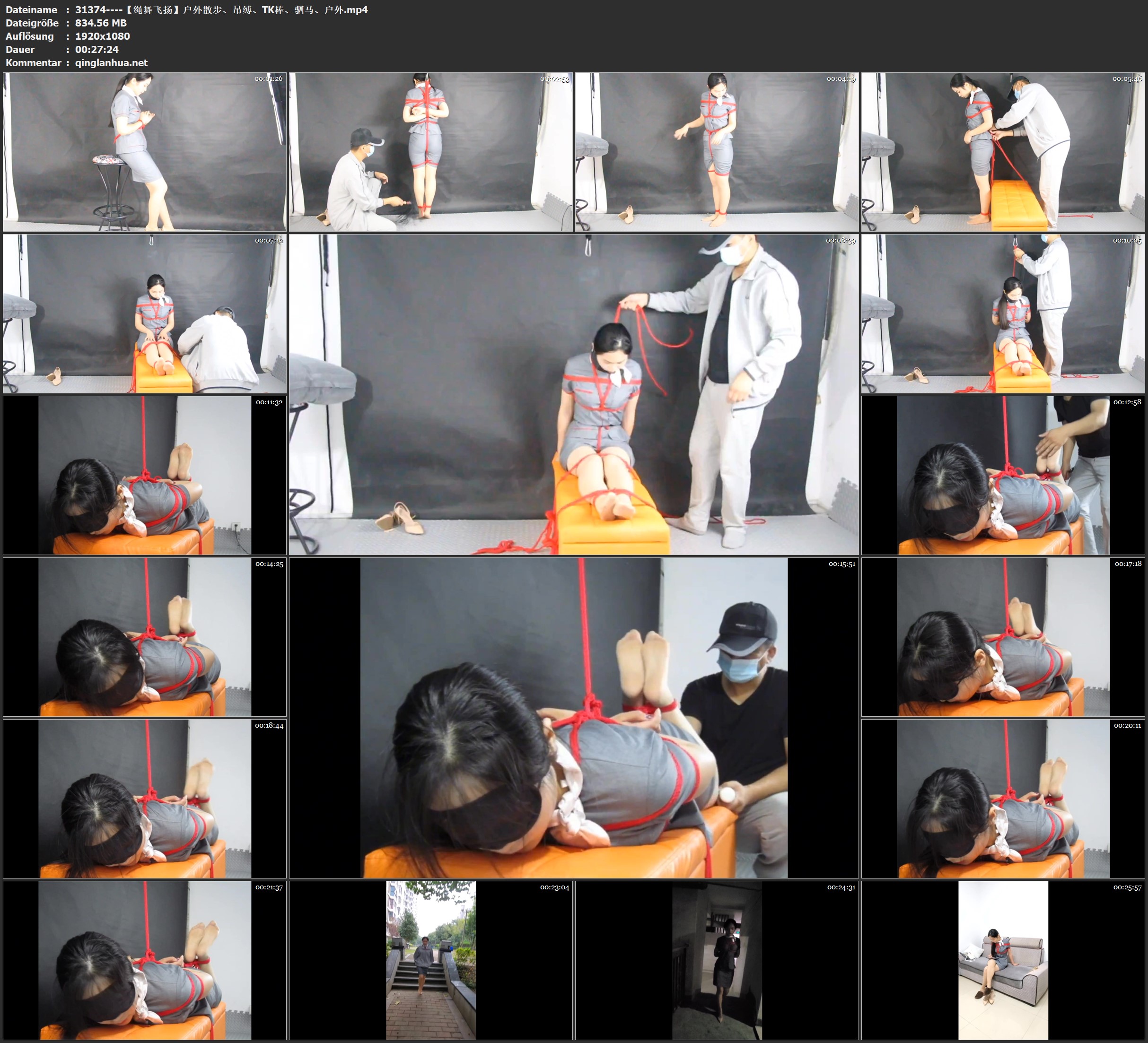Click the Dateiname .mp4 file name text
Viewport: 1148px width, 1043px height.
[221, 9]
